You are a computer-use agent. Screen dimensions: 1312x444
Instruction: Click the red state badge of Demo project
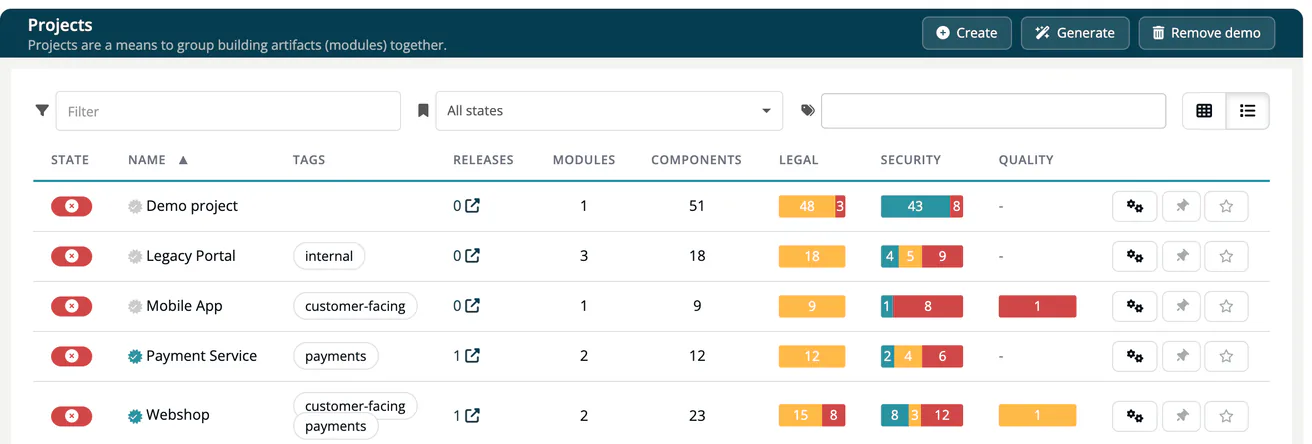point(71,206)
